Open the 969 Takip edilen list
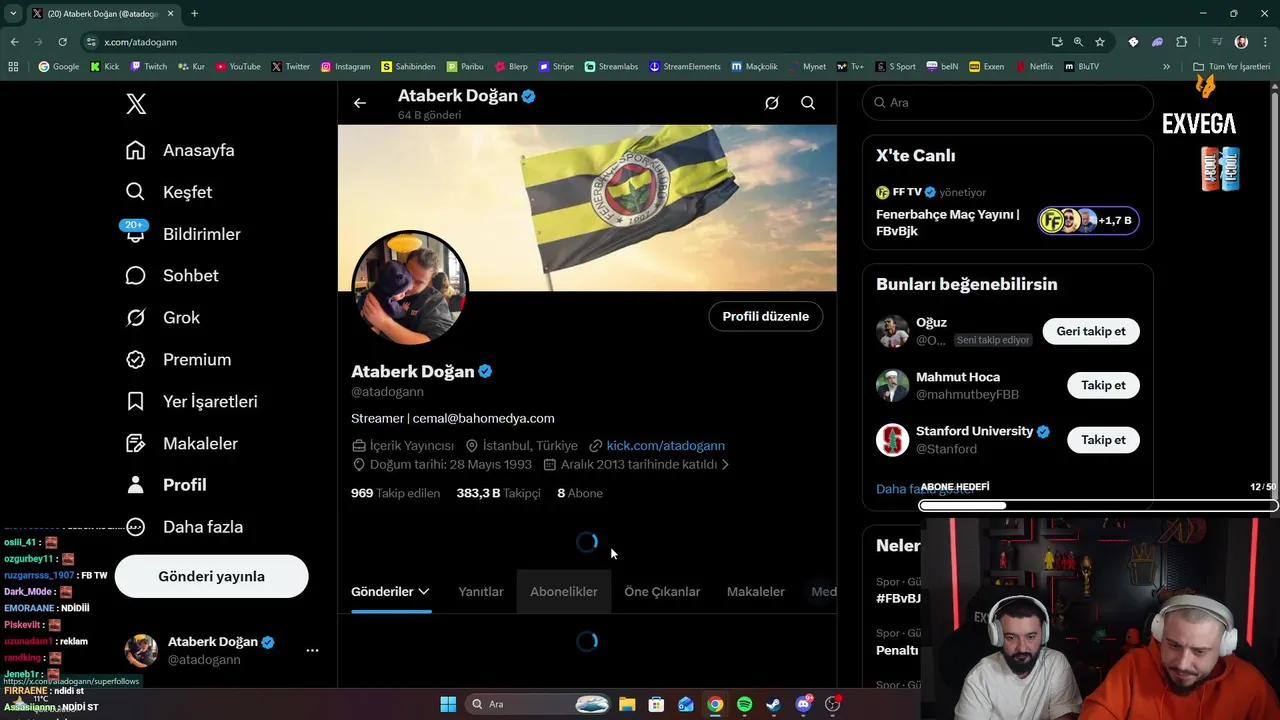Image resolution: width=1280 pixels, height=720 pixels. pyautogui.click(x=395, y=493)
